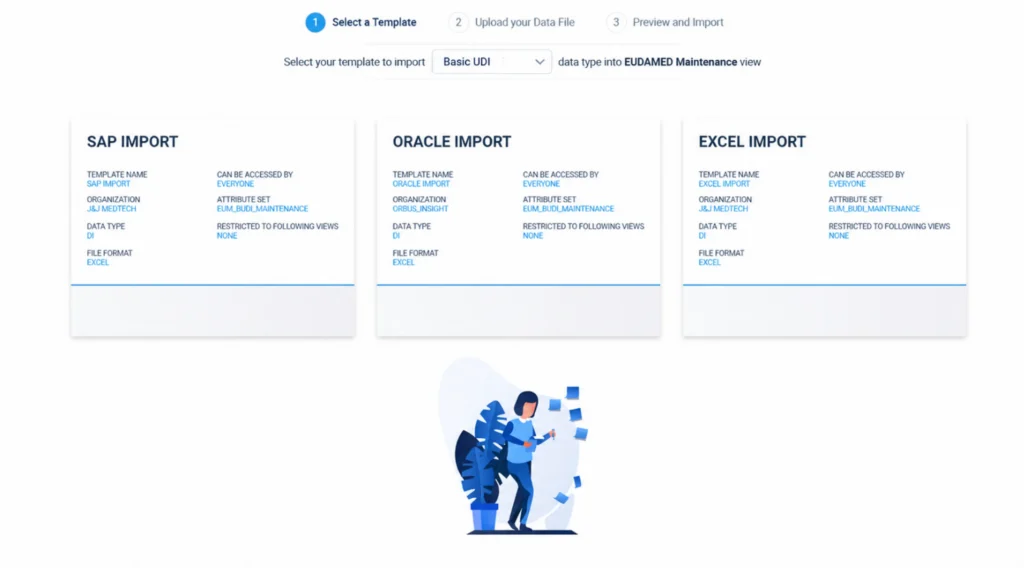
Task: Click EVERYONE access value in ORACLE IMPORT card
Action: (x=541, y=184)
